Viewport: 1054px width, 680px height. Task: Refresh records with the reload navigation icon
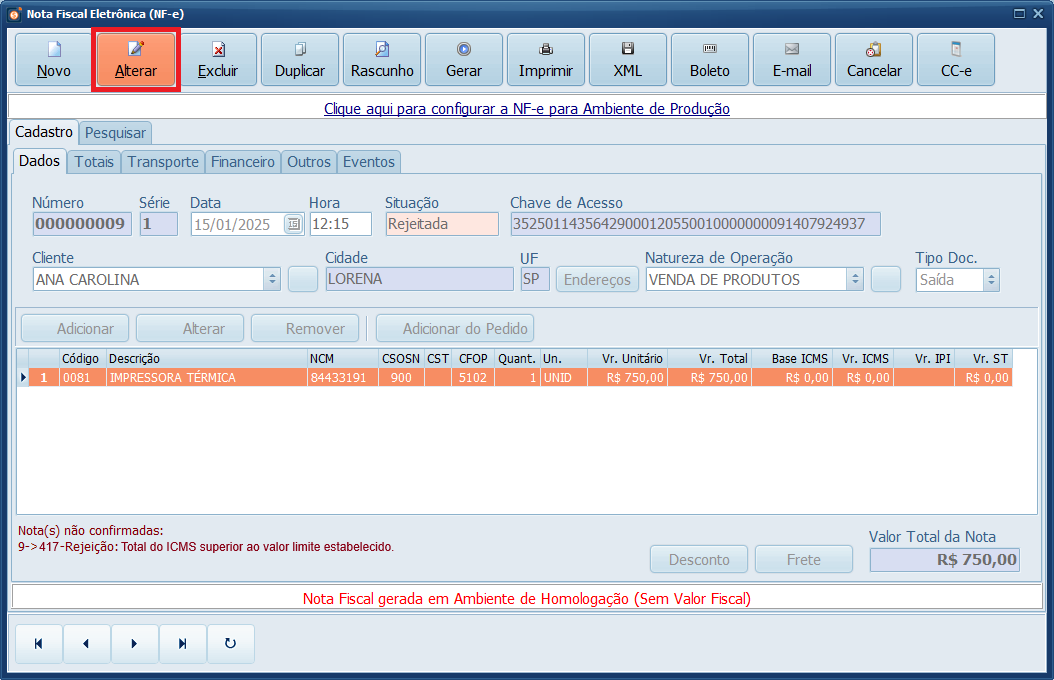tap(231, 644)
